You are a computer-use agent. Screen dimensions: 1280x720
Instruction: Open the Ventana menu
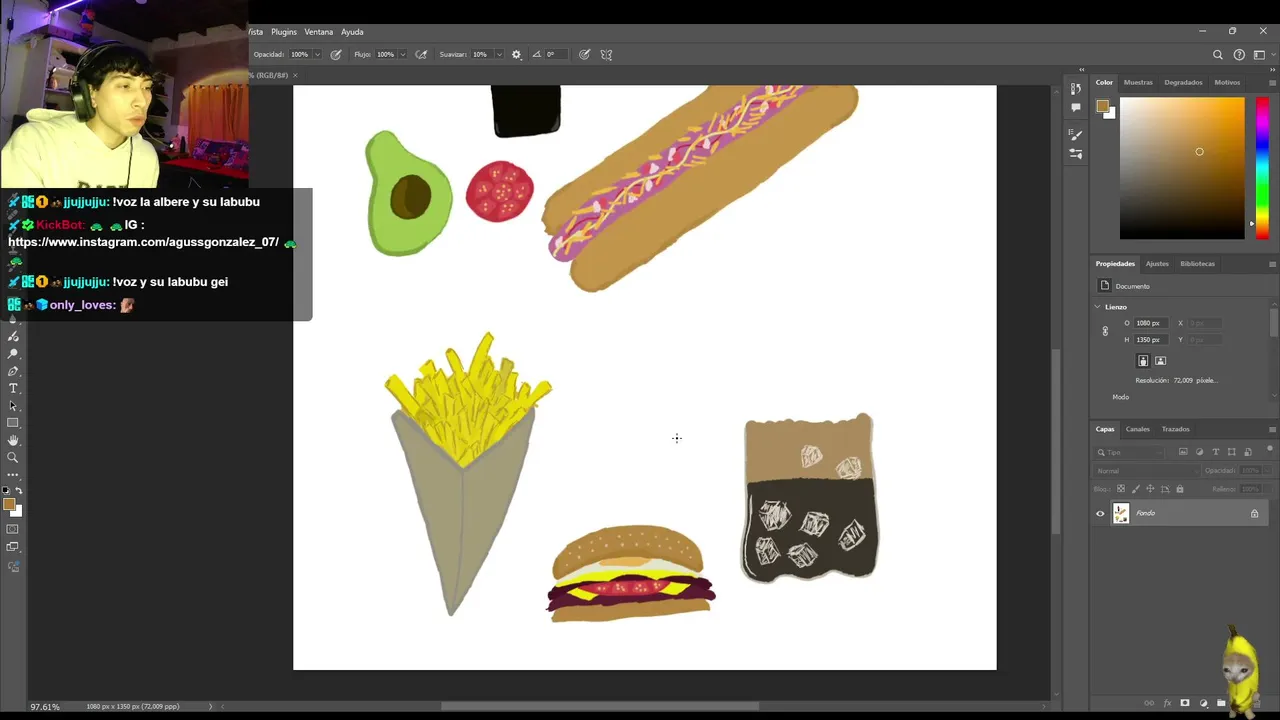[319, 32]
